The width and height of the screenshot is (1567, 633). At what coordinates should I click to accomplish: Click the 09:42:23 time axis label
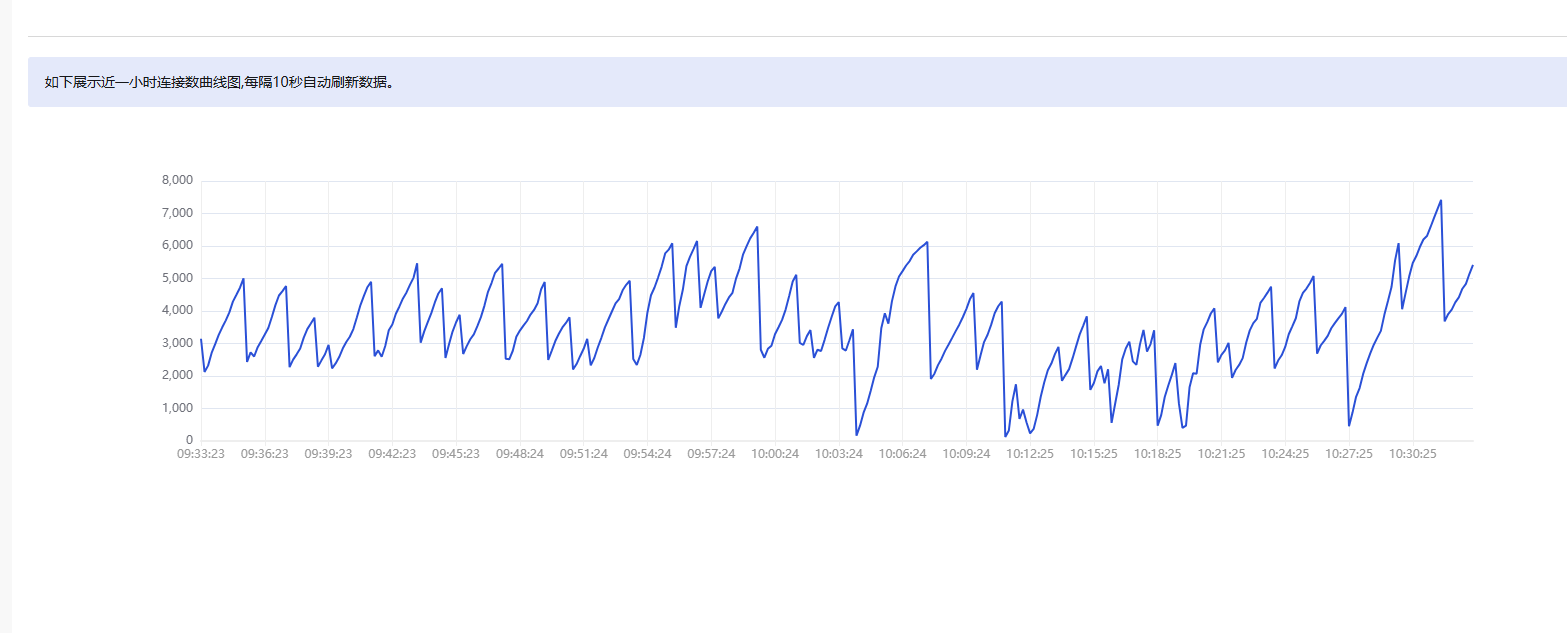point(392,454)
